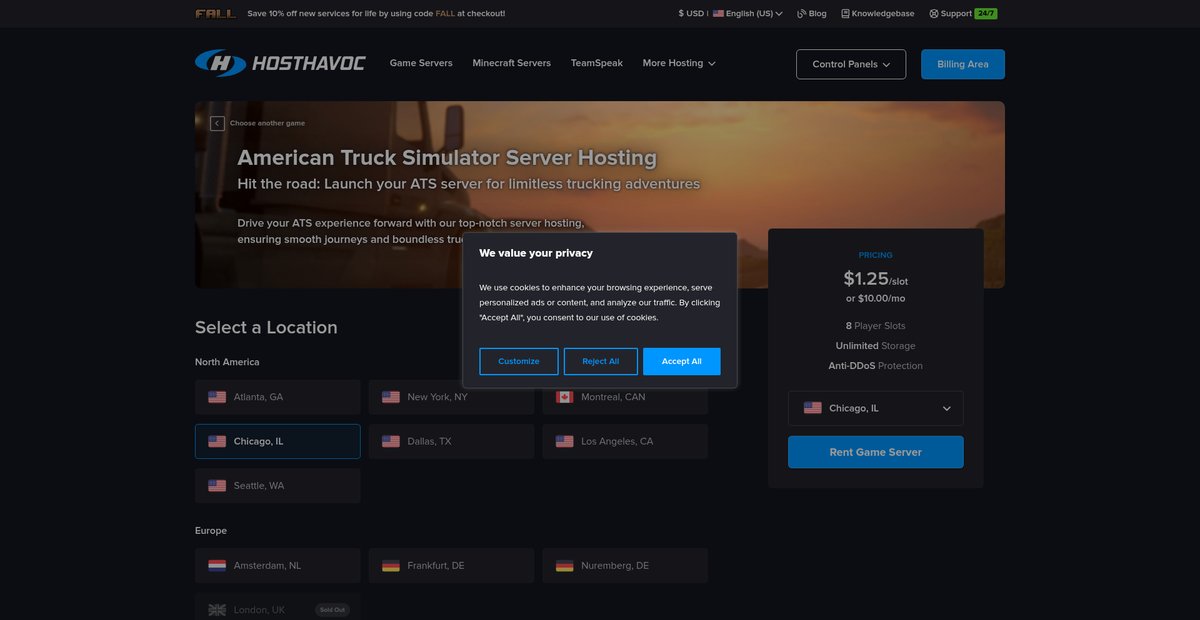The image size is (1200, 620).
Task: Choose Montreal, CAN location
Action: tap(625, 397)
